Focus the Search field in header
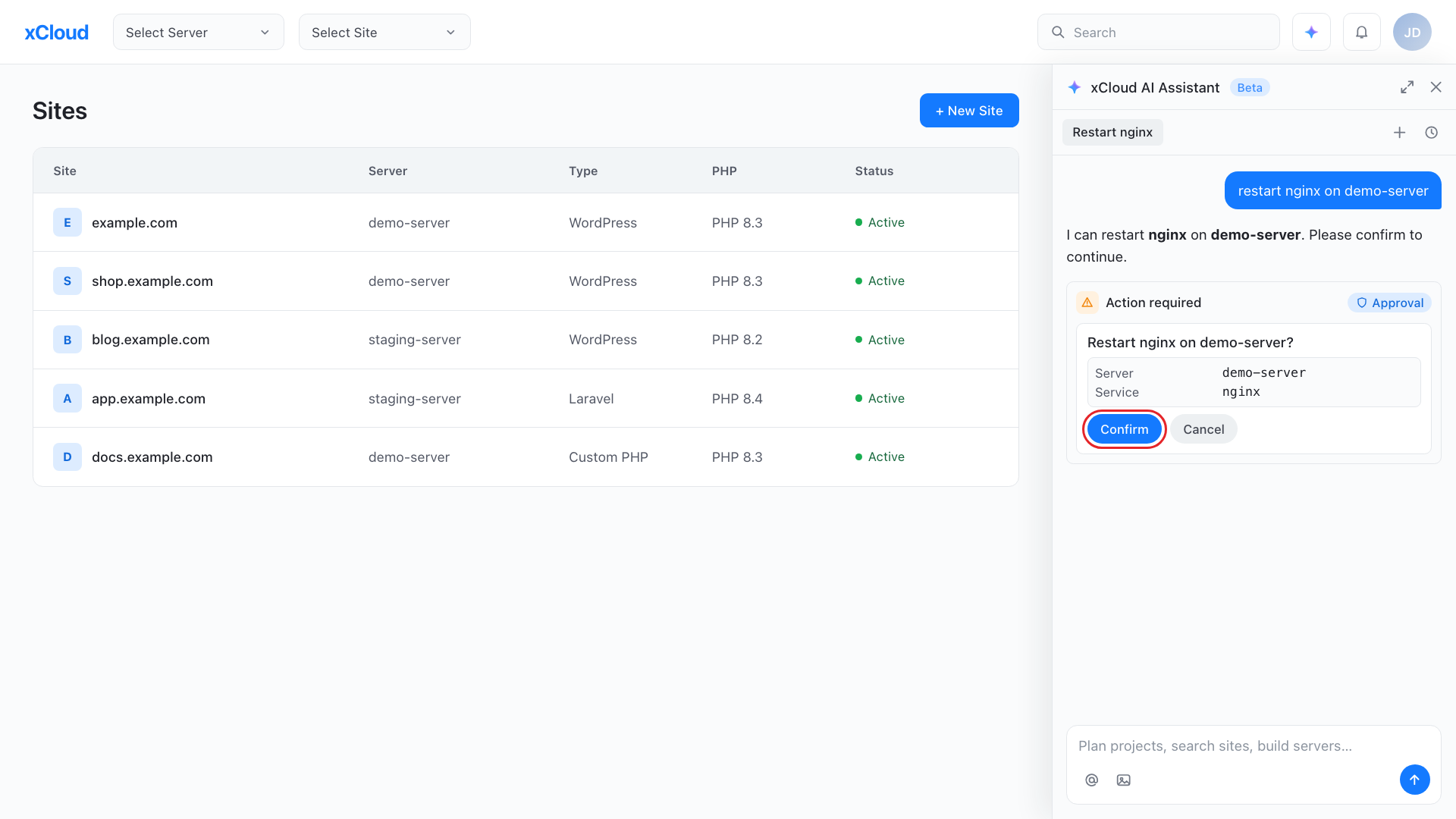Viewport: 1456px width, 819px height. pos(1158,32)
